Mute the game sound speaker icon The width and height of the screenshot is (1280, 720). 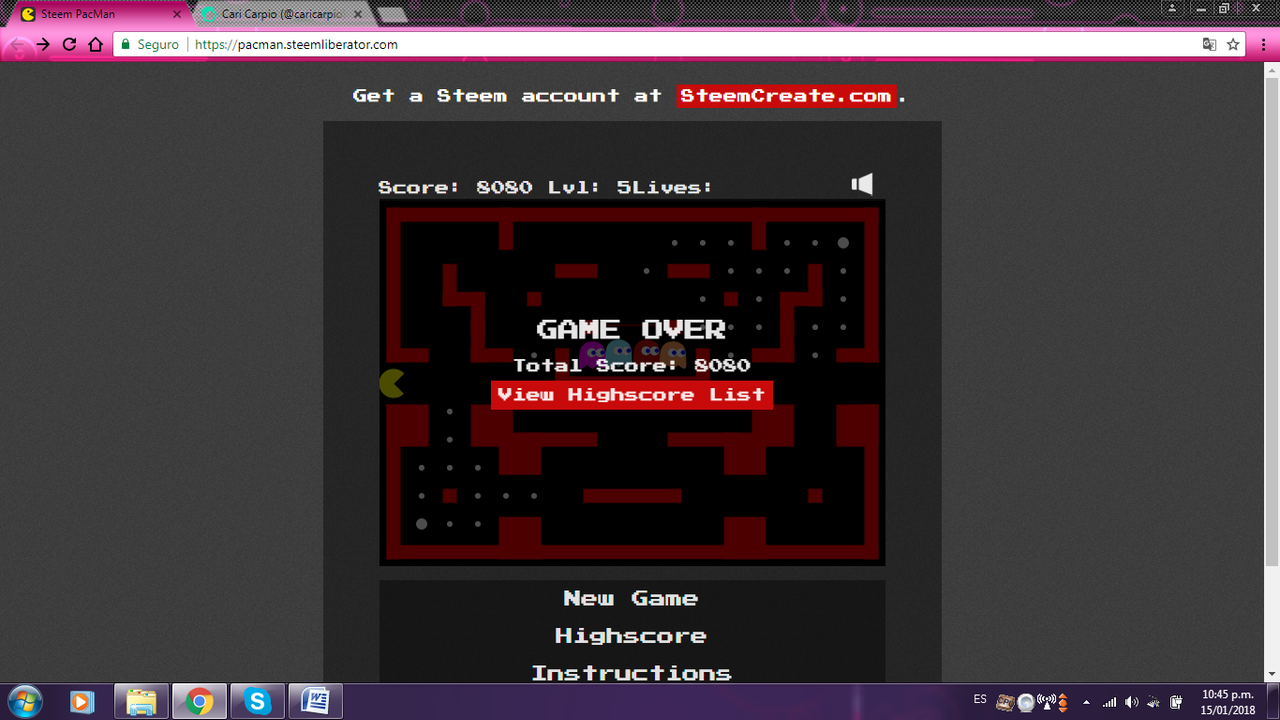(x=862, y=184)
